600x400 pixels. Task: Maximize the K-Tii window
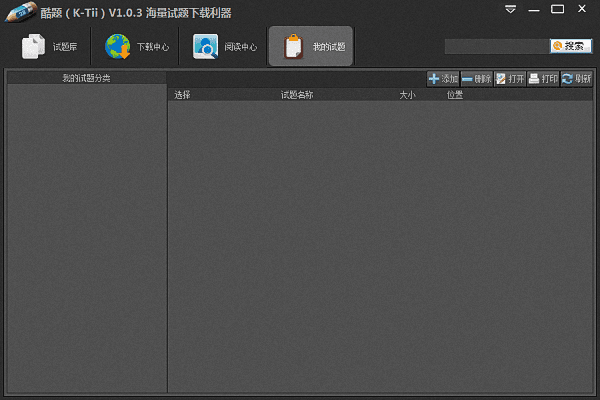click(557, 10)
